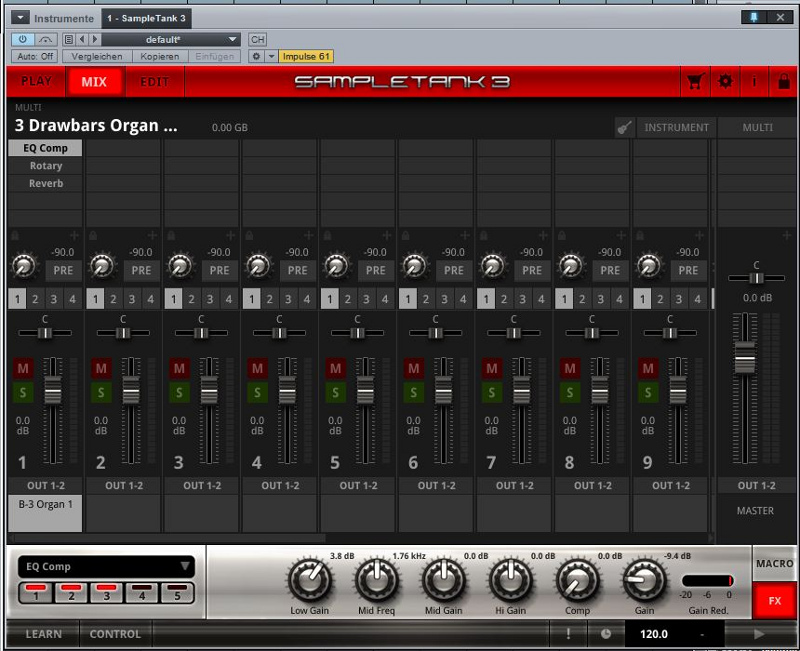Screen dimensions: 800x651
Task: Expand the instruments menu arrow
Action: tap(20, 18)
